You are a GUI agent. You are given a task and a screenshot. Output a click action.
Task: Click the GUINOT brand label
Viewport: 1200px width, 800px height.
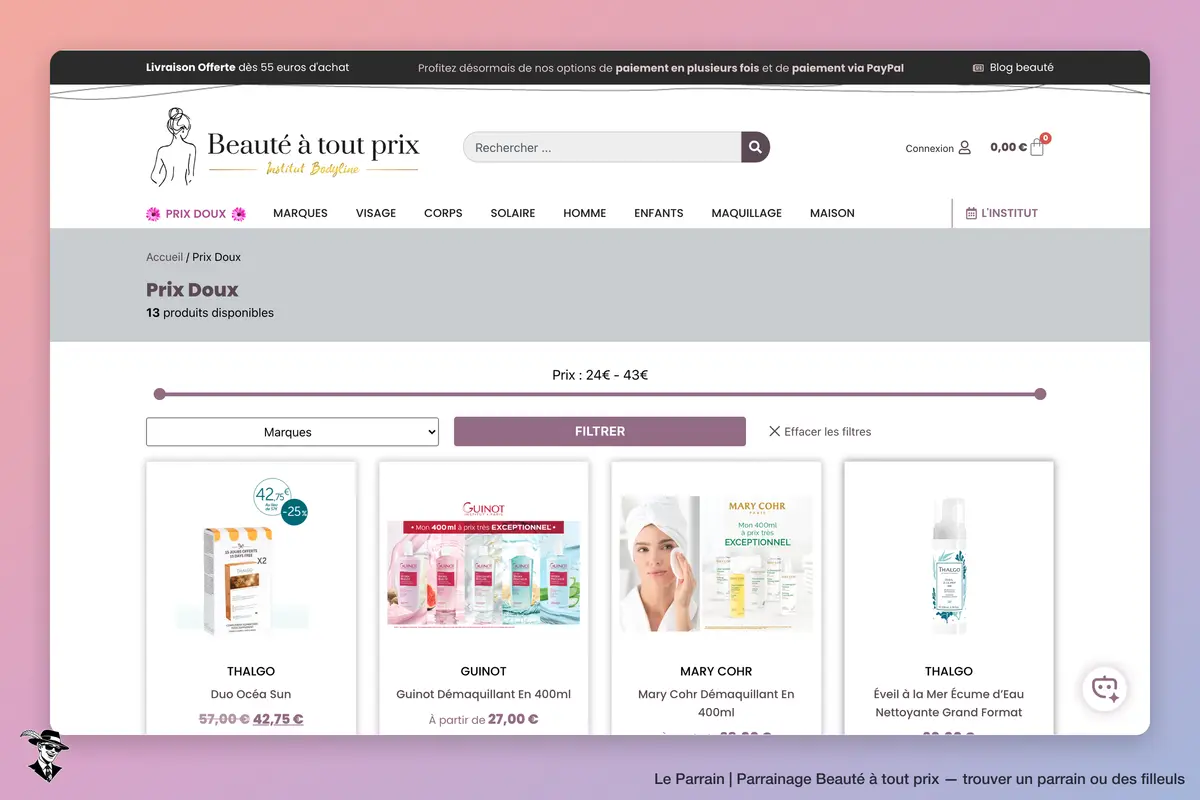click(484, 671)
